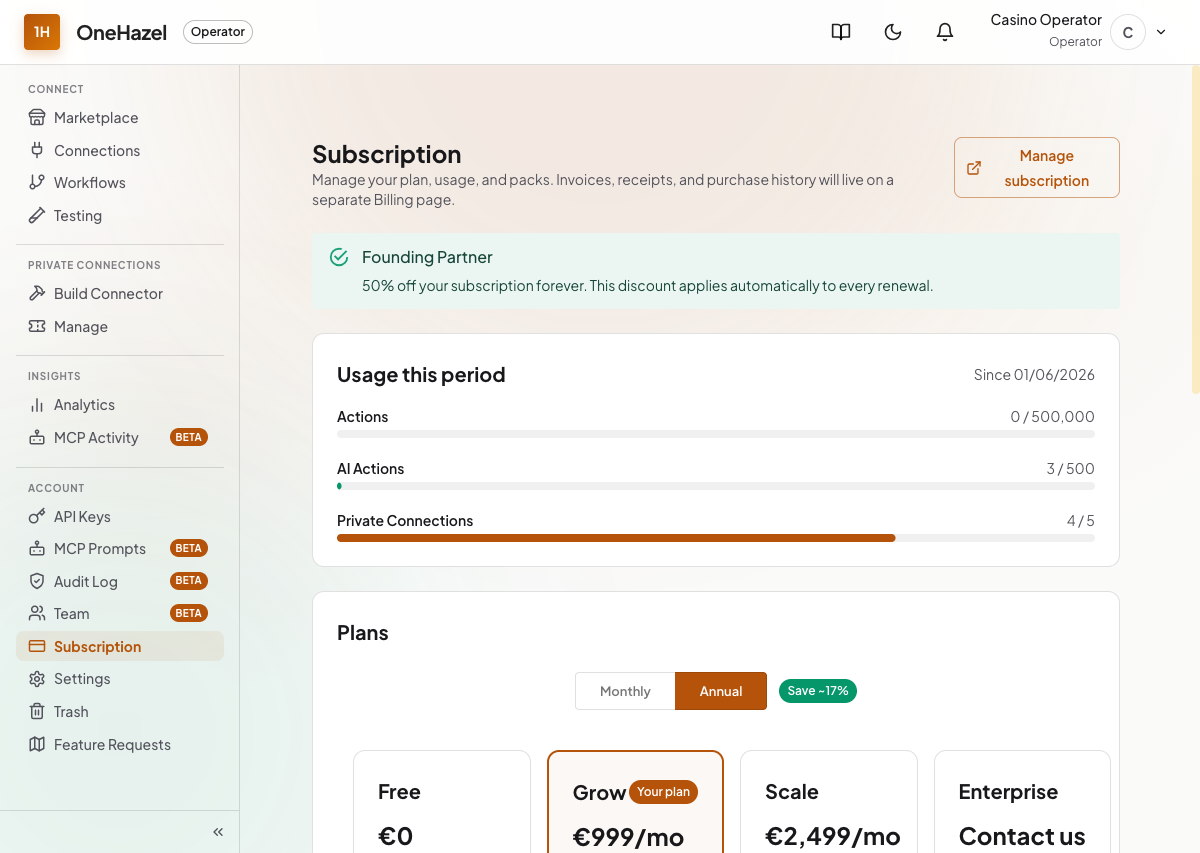Click the Actions usage progress bar
The image size is (1200, 853).
tap(716, 434)
